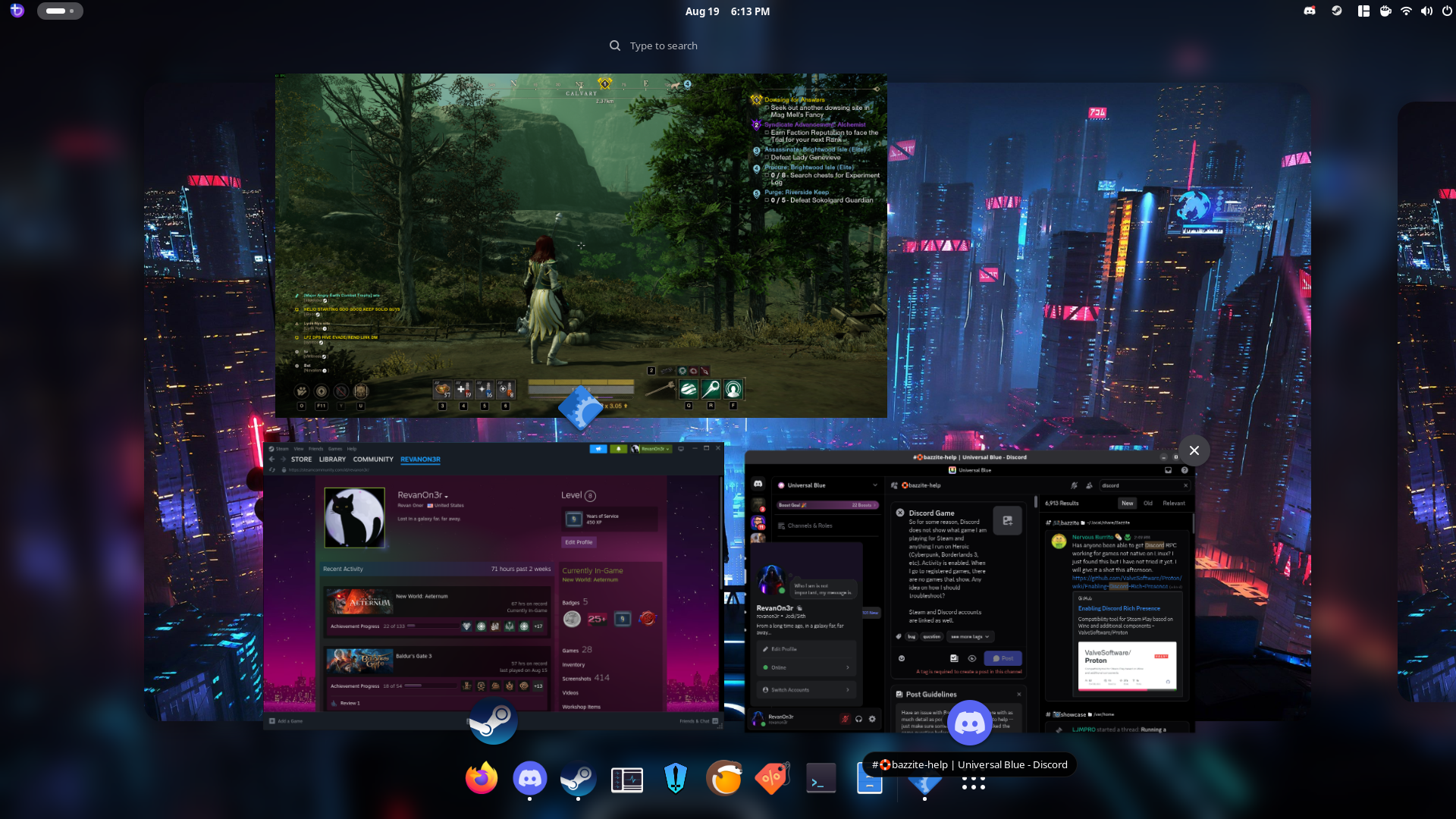Image resolution: width=1456 pixels, height=819 pixels.
Task: Open Channels & Roles in Discord
Action: point(804,526)
